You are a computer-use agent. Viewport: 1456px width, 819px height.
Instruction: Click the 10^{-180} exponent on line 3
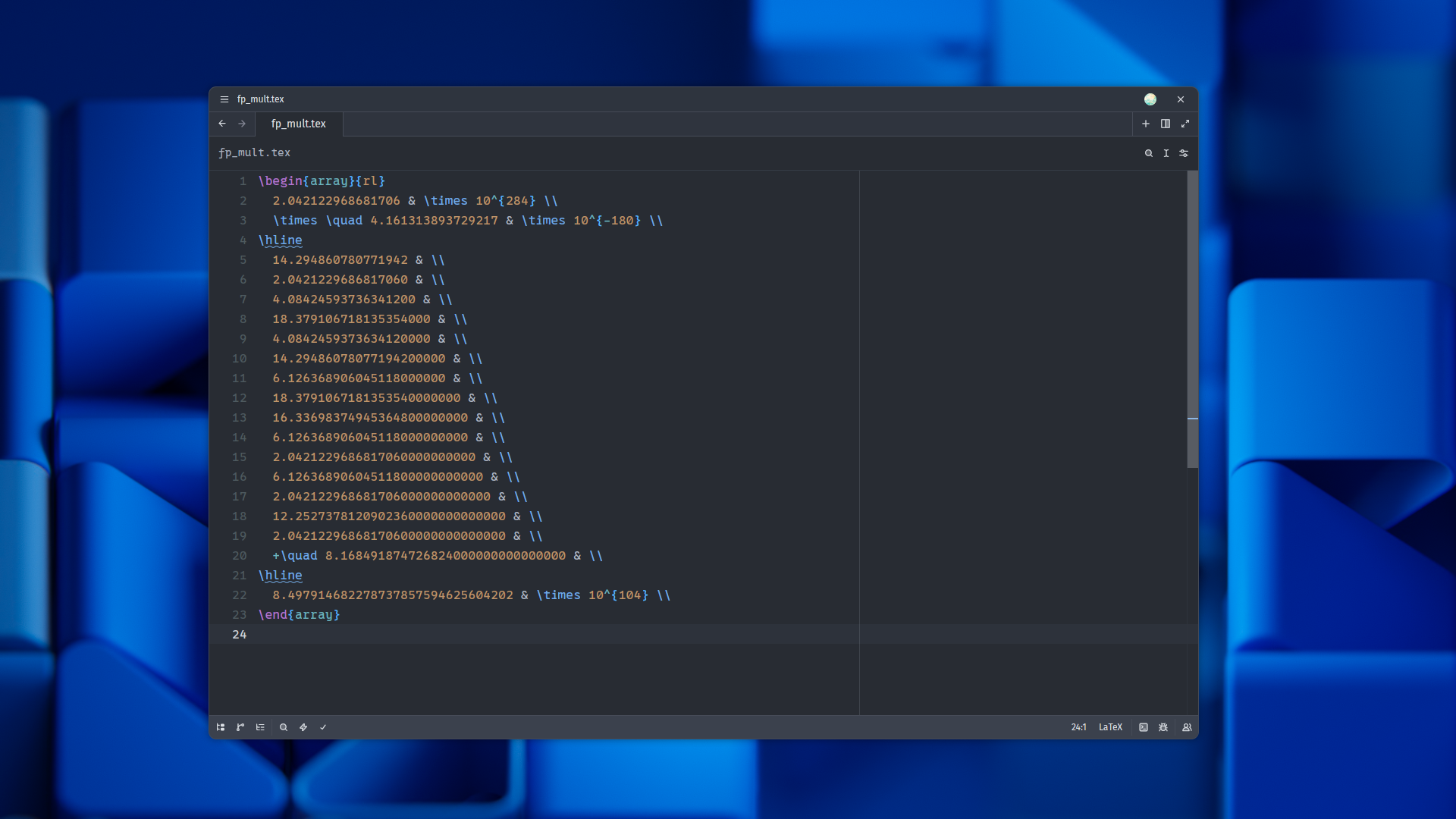click(x=607, y=221)
